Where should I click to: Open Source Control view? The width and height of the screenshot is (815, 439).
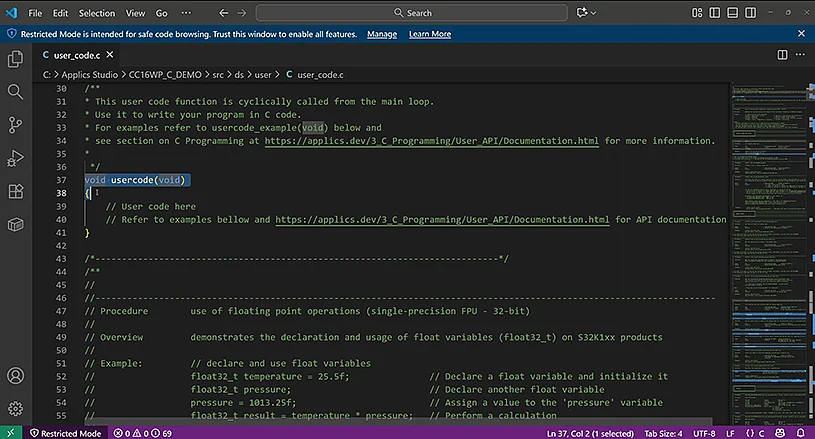tap(16, 125)
